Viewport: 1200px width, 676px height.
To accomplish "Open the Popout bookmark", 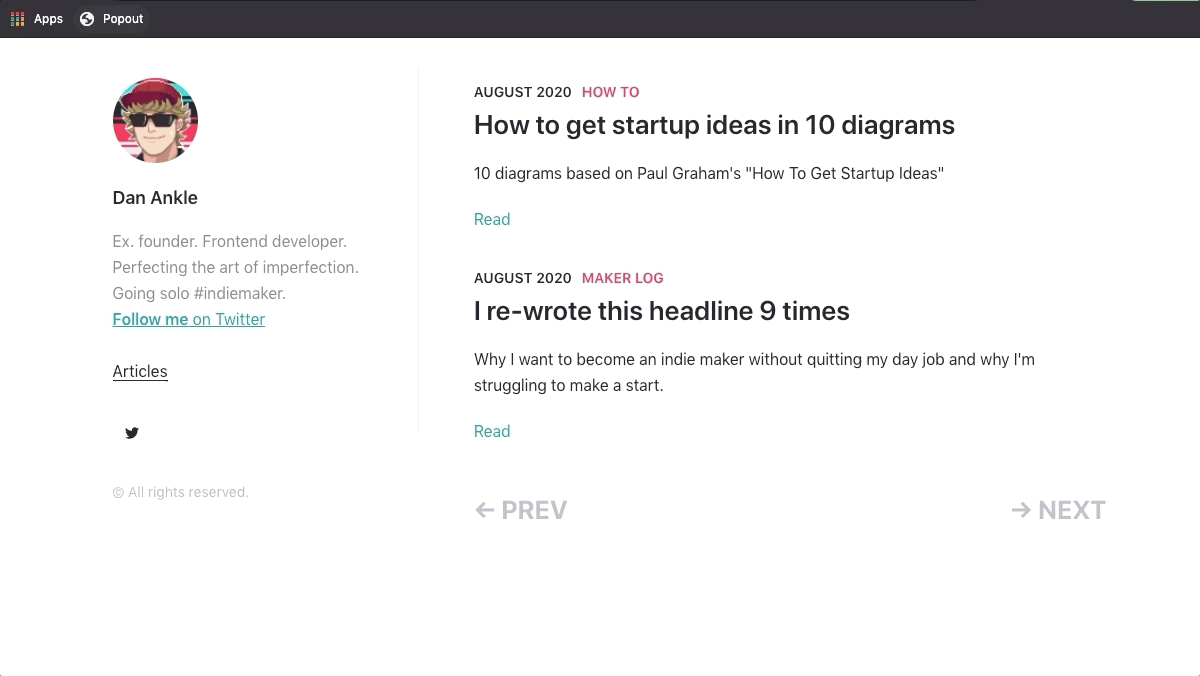I will coord(112,19).
